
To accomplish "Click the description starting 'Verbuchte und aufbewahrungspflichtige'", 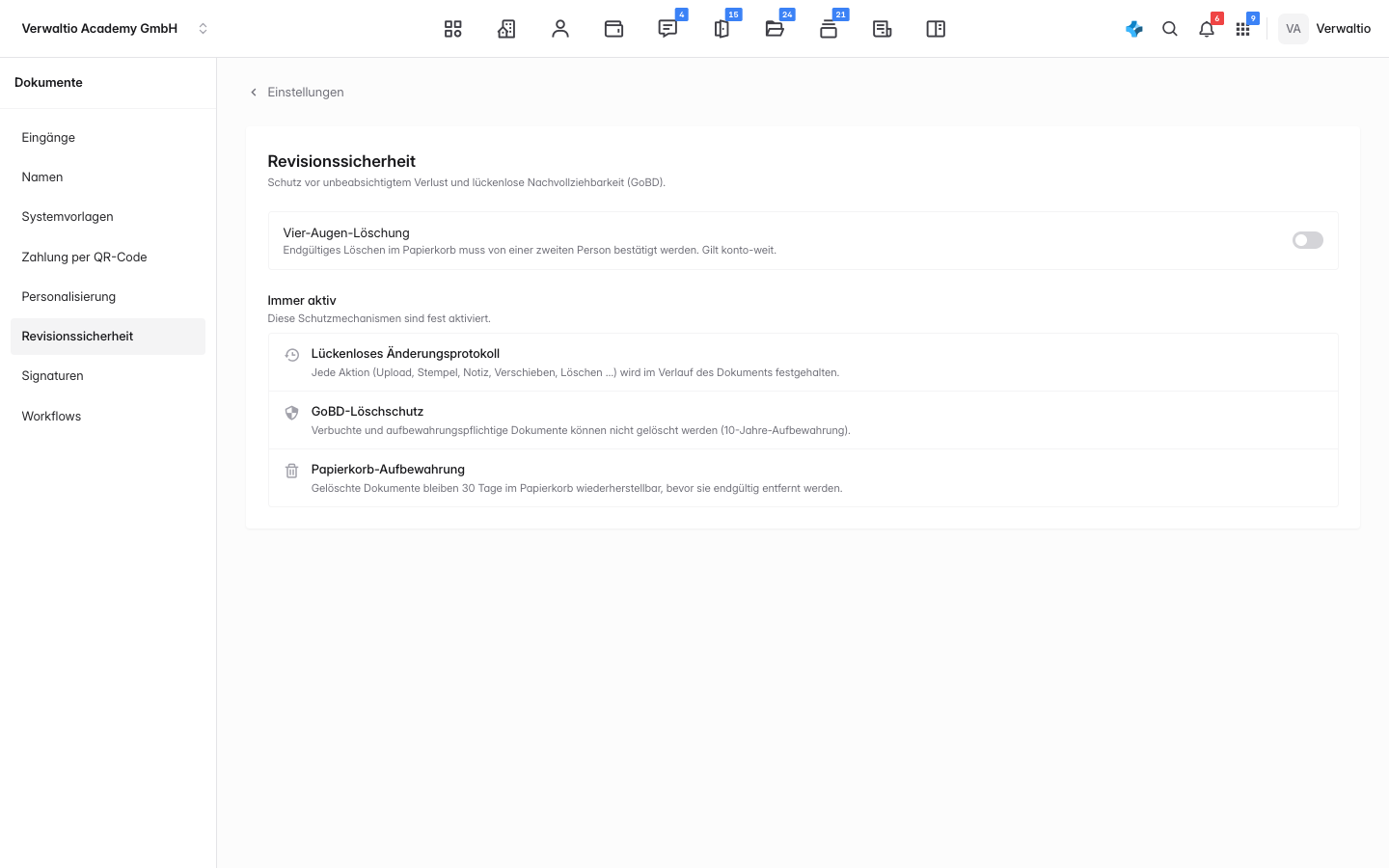I will click(581, 430).
